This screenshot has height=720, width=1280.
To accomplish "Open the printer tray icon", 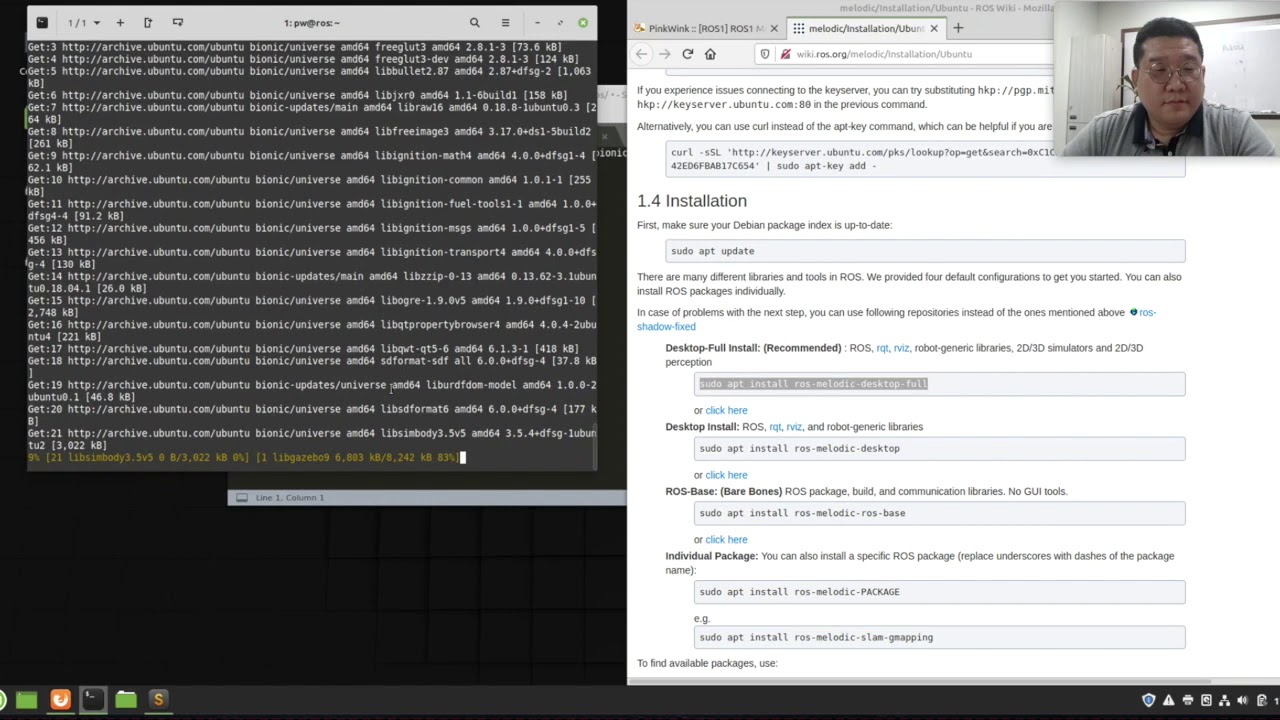I will click(x=1188, y=700).
